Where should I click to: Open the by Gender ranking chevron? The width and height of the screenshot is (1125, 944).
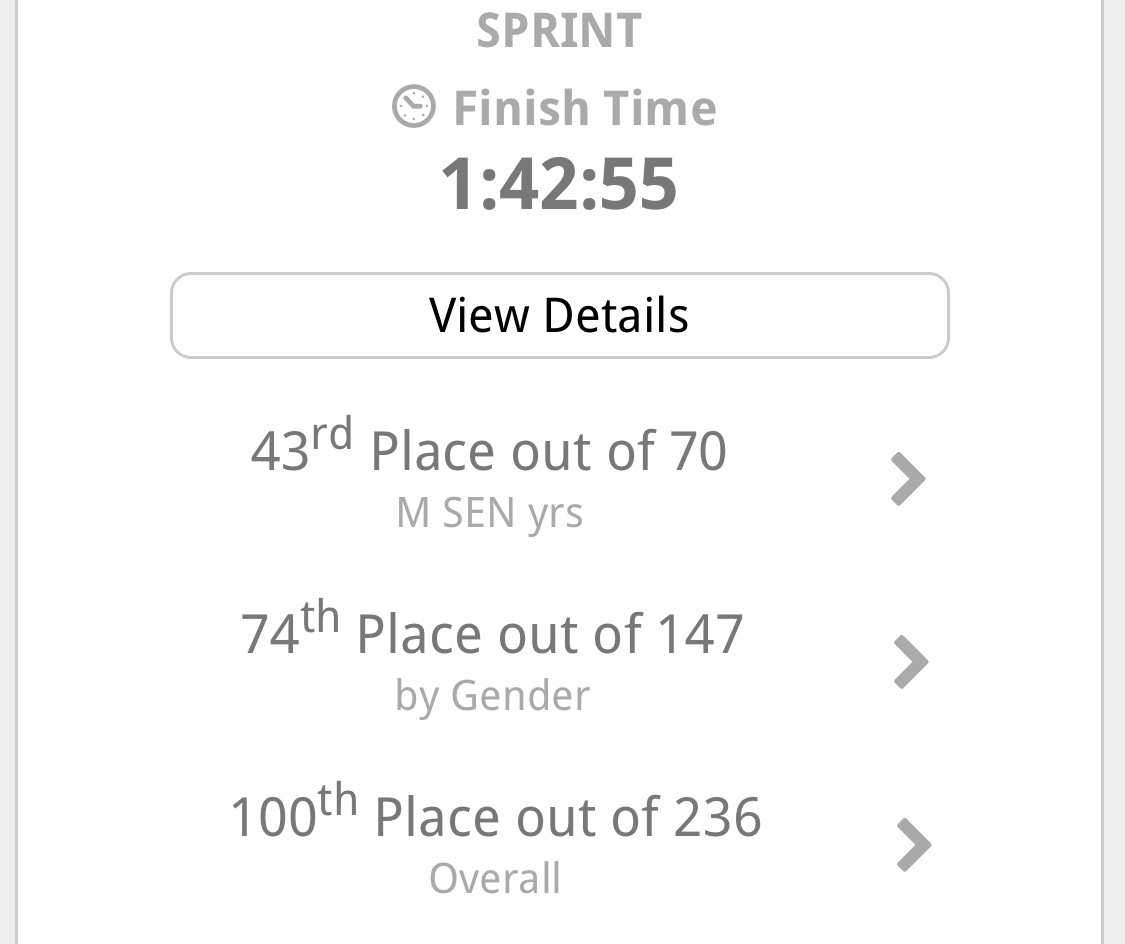pyautogui.click(x=910, y=662)
